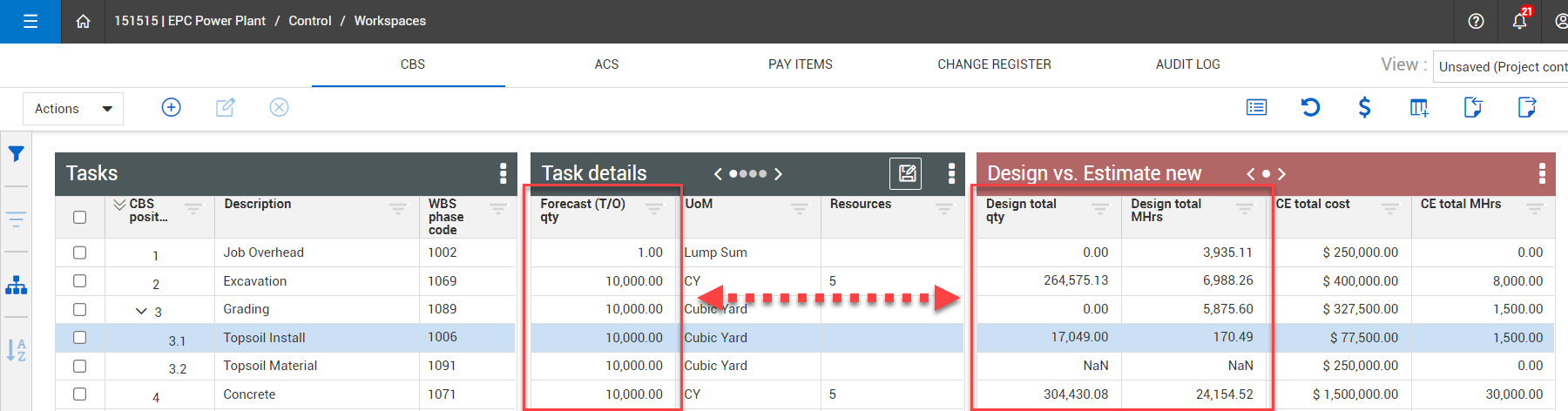Viewport: 1568px width, 411px height.
Task: Click the hierarchy tree icon in sidebar
Action: (x=16, y=286)
